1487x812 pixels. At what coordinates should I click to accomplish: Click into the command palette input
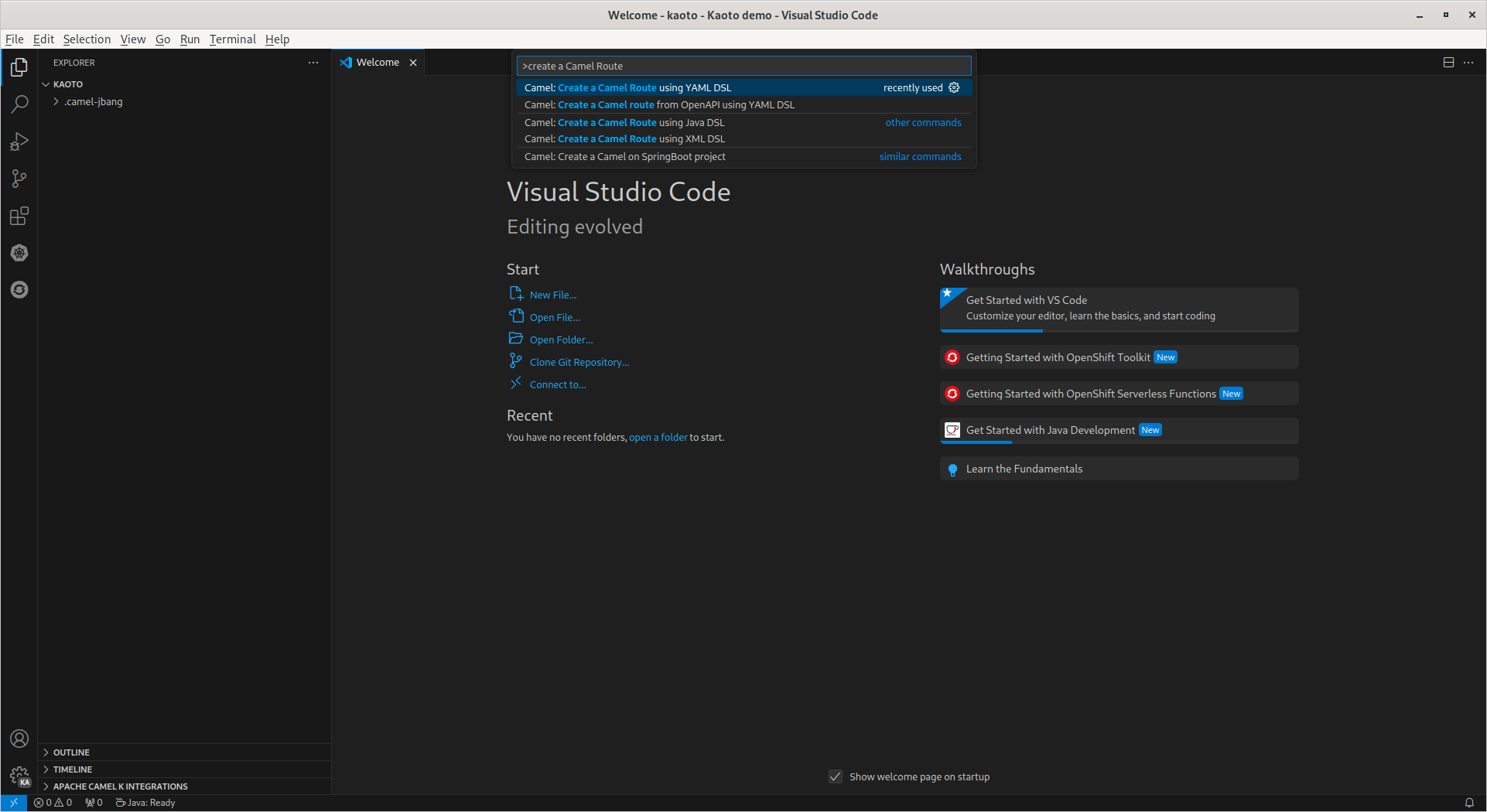[x=743, y=66]
